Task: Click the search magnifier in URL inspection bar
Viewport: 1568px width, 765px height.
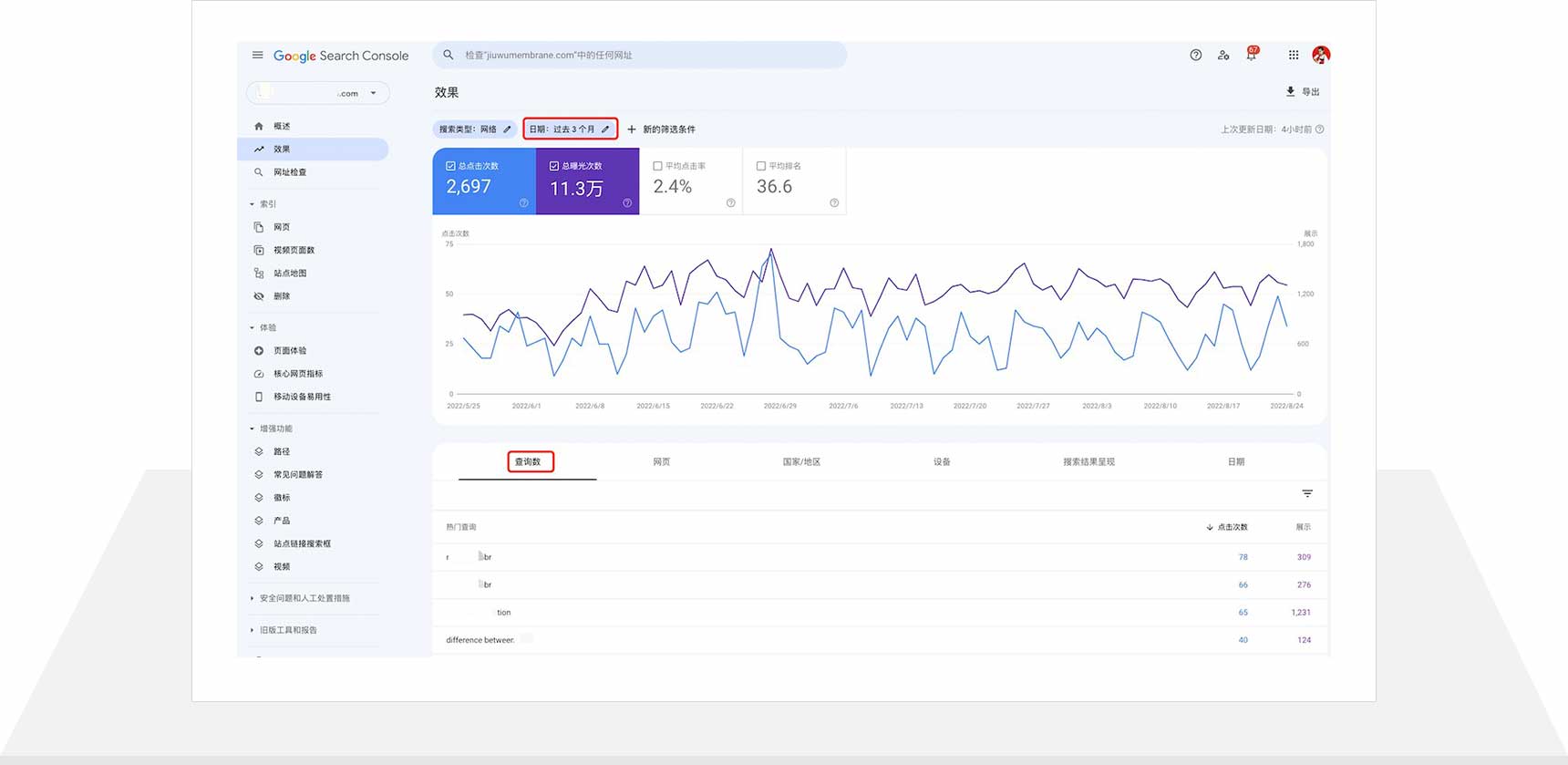Action: click(449, 55)
